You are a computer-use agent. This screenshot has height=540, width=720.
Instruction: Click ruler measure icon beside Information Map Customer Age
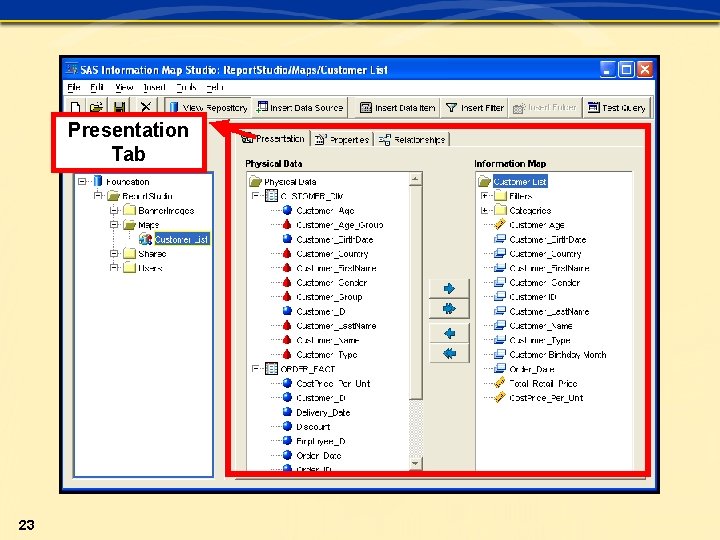click(x=500, y=225)
